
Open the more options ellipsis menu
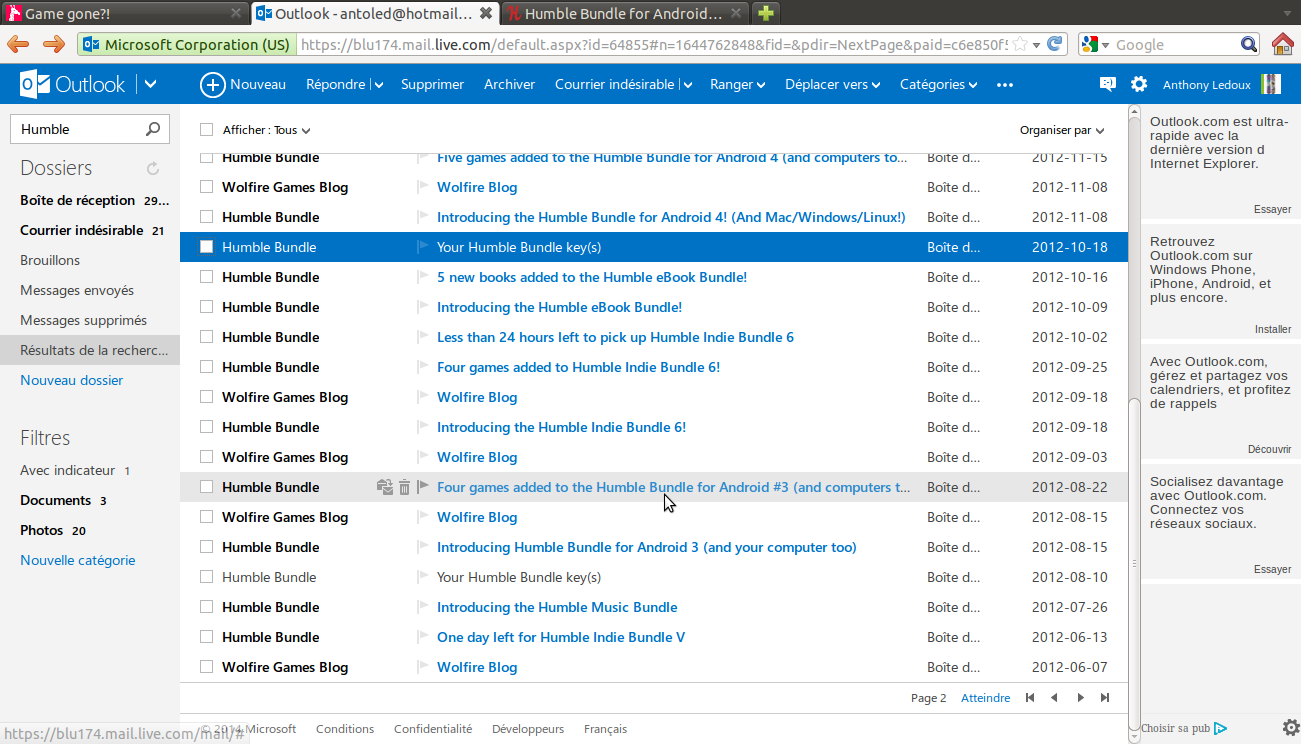(1005, 85)
